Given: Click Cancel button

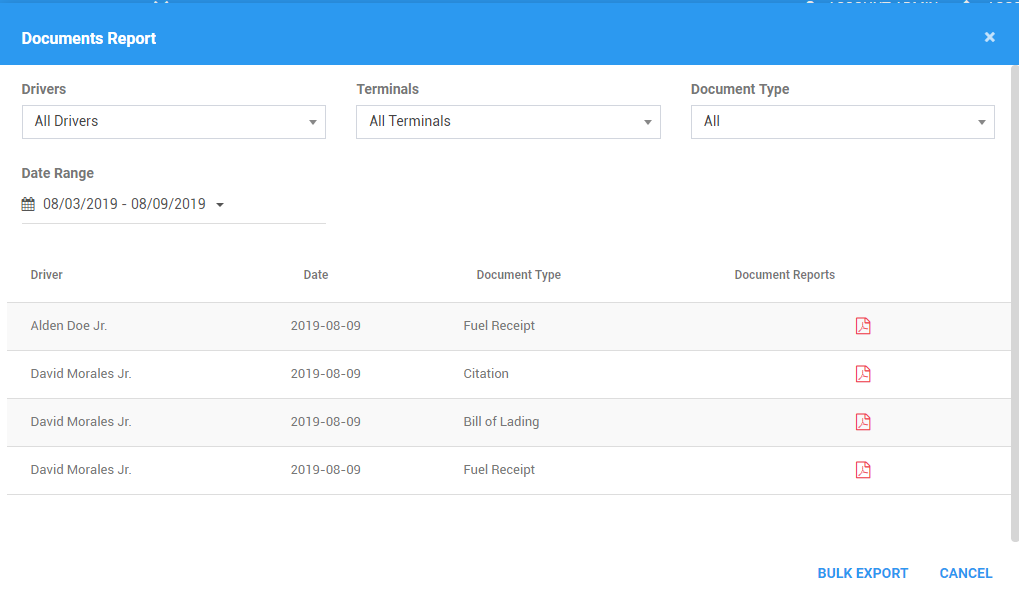Looking at the screenshot, I should [966, 573].
